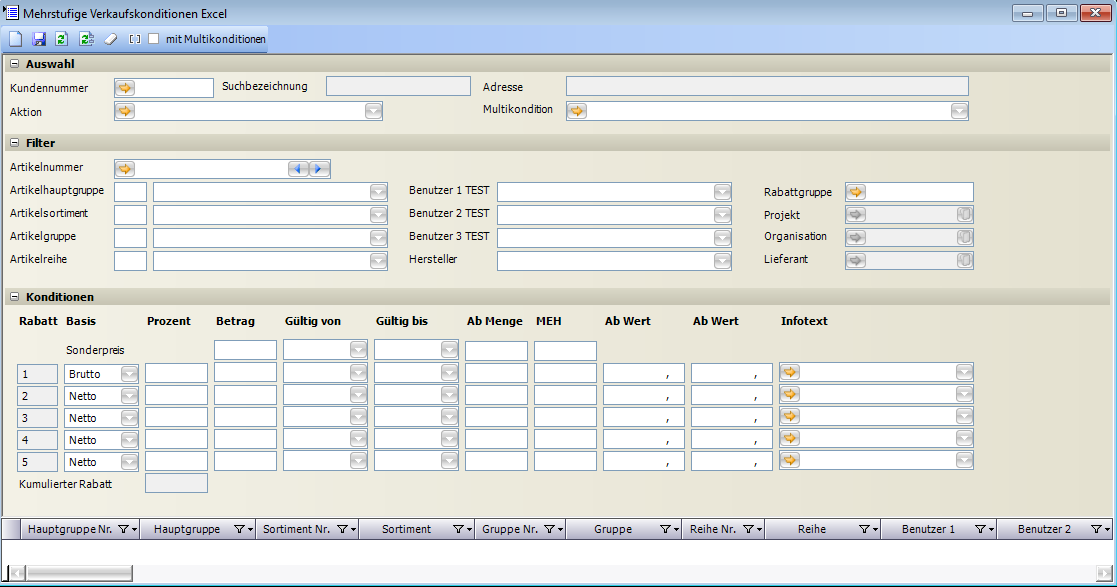Click the brackets icon in toolbar
This screenshot has width=1117, height=587.
coord(135,39)
